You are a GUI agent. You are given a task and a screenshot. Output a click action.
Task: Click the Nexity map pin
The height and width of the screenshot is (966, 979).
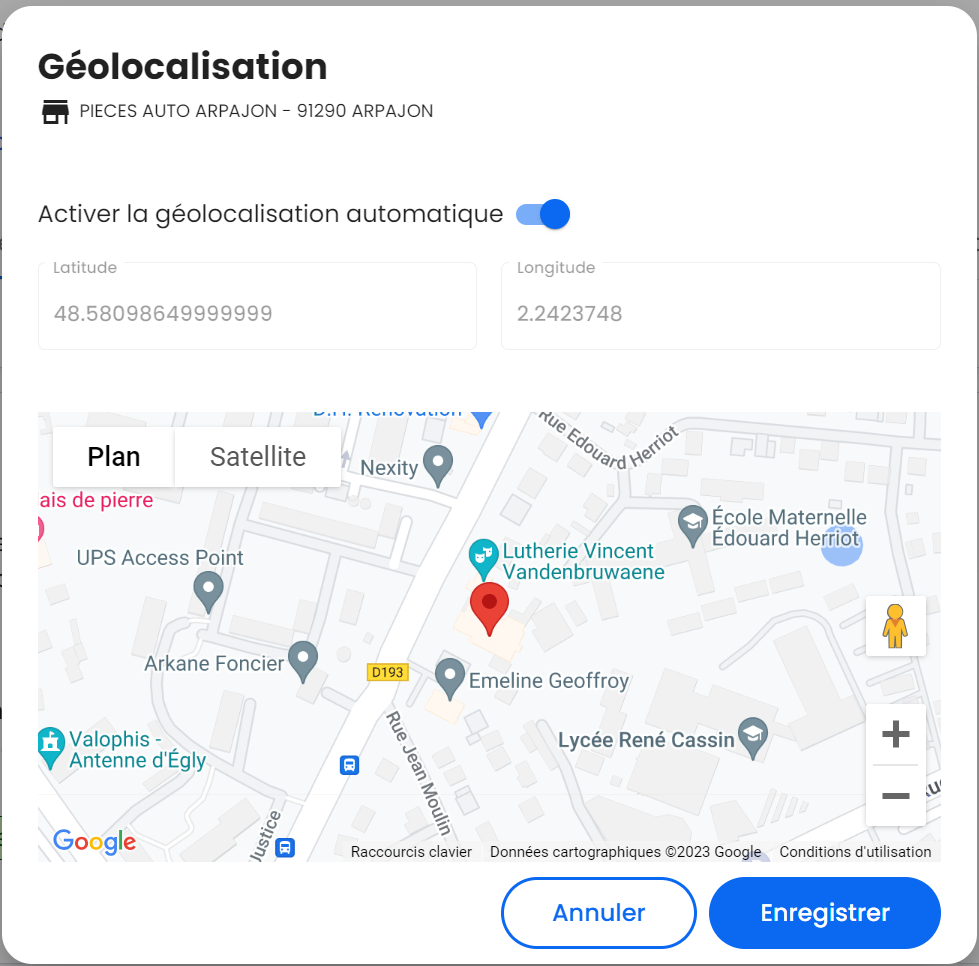pos(438,466)
